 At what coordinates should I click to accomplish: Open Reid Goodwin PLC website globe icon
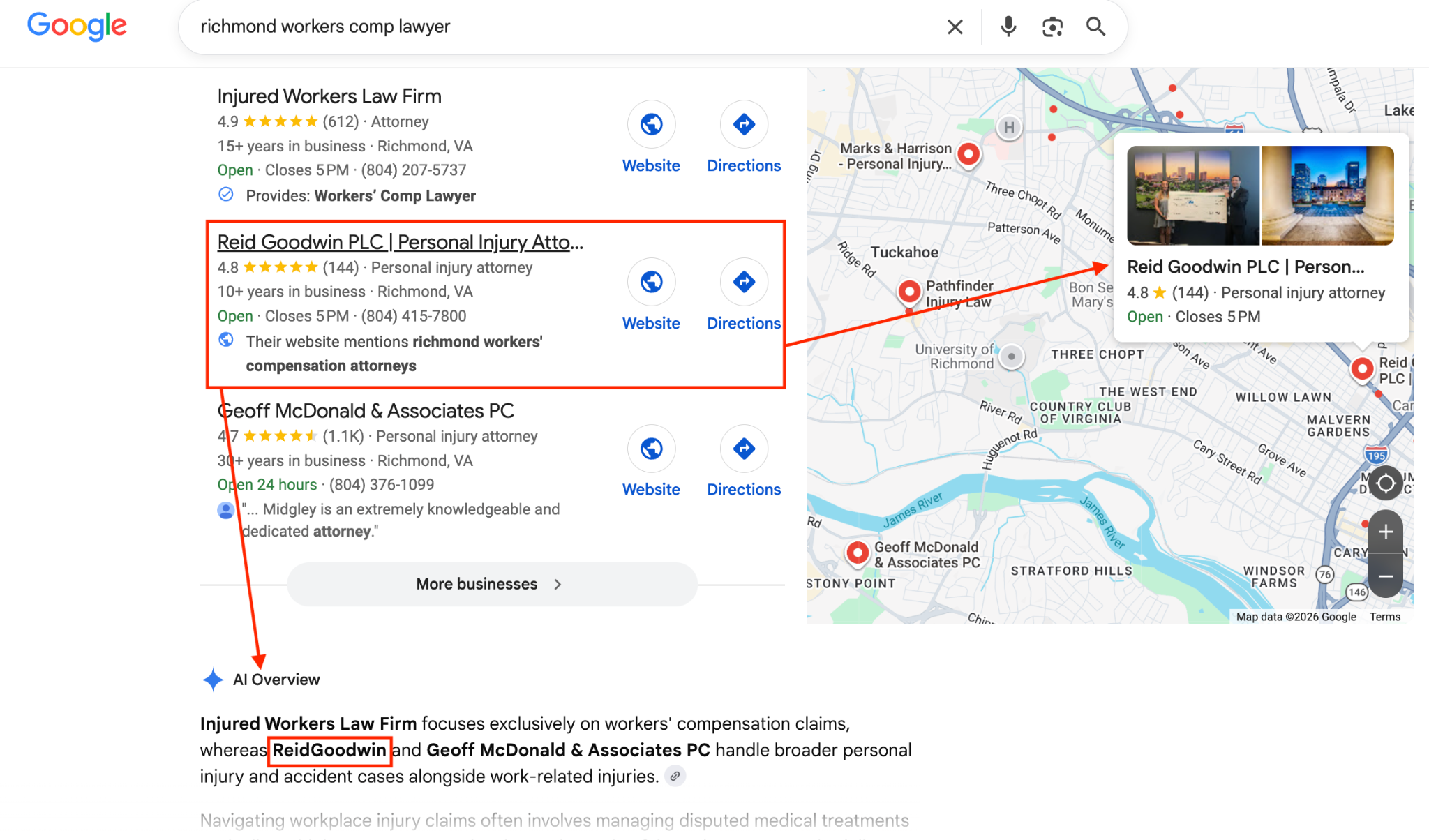coord(651,282)
